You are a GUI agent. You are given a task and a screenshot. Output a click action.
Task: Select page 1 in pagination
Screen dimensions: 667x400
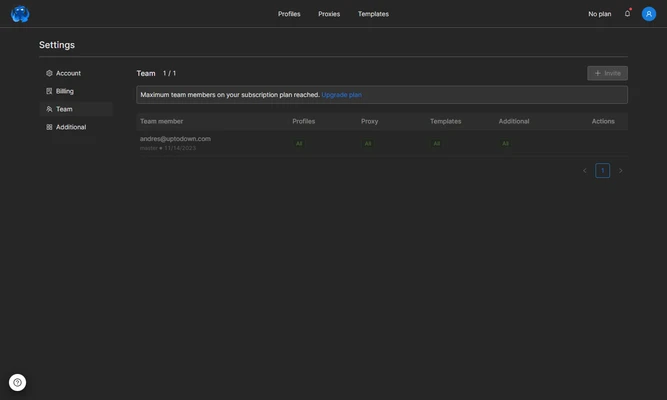[x=602, y=171]
